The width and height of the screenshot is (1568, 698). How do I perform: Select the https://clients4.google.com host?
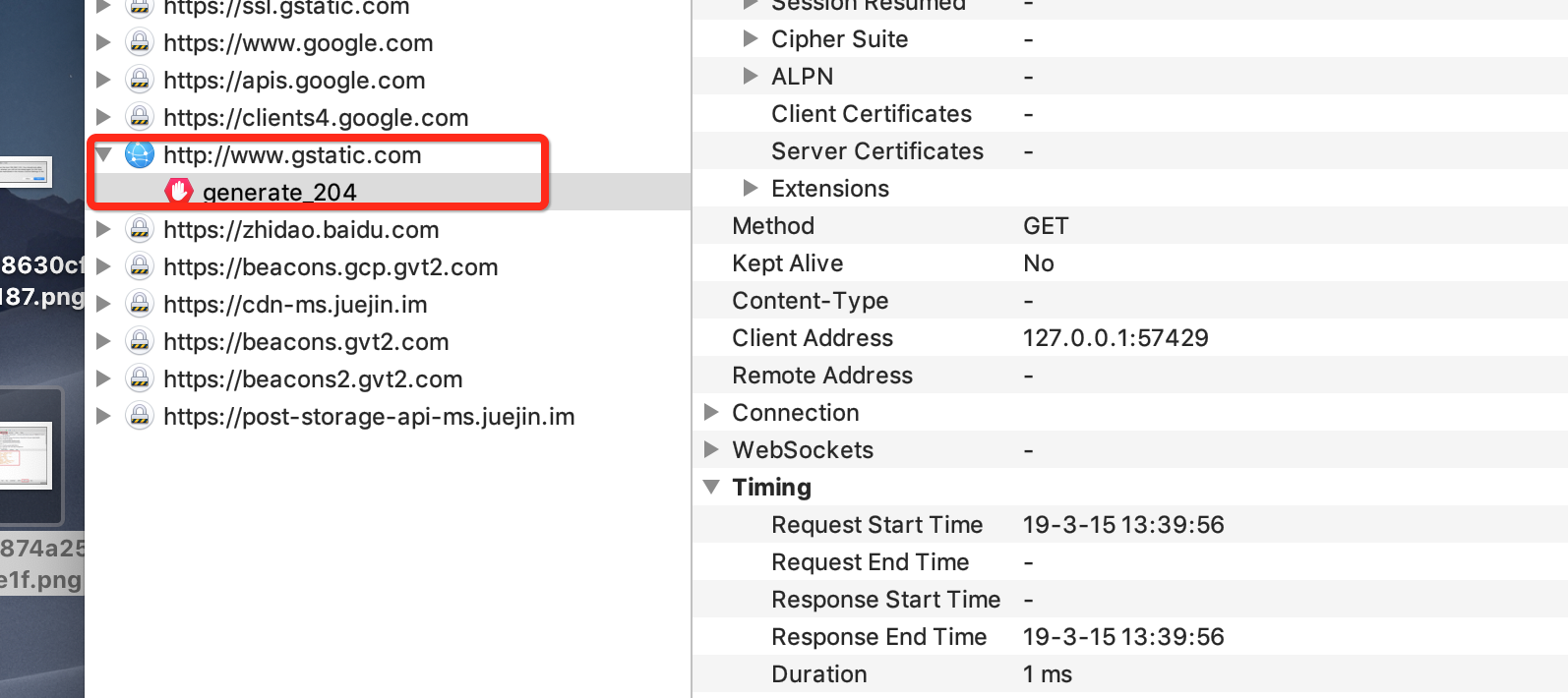click(x=316, y=118)
